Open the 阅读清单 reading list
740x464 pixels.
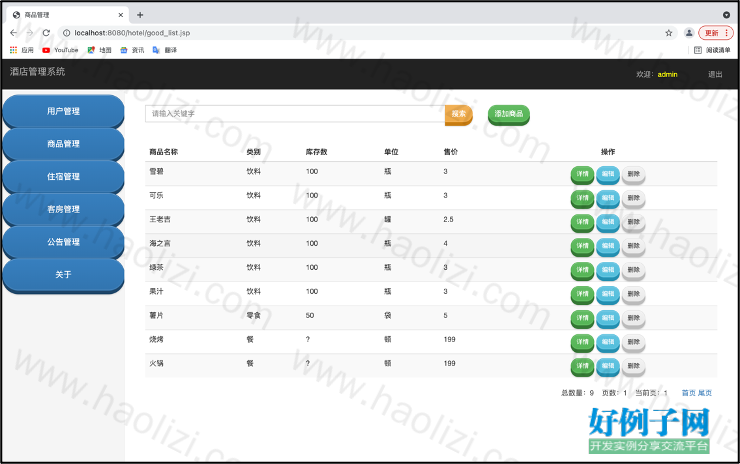[x=712, y=50]
